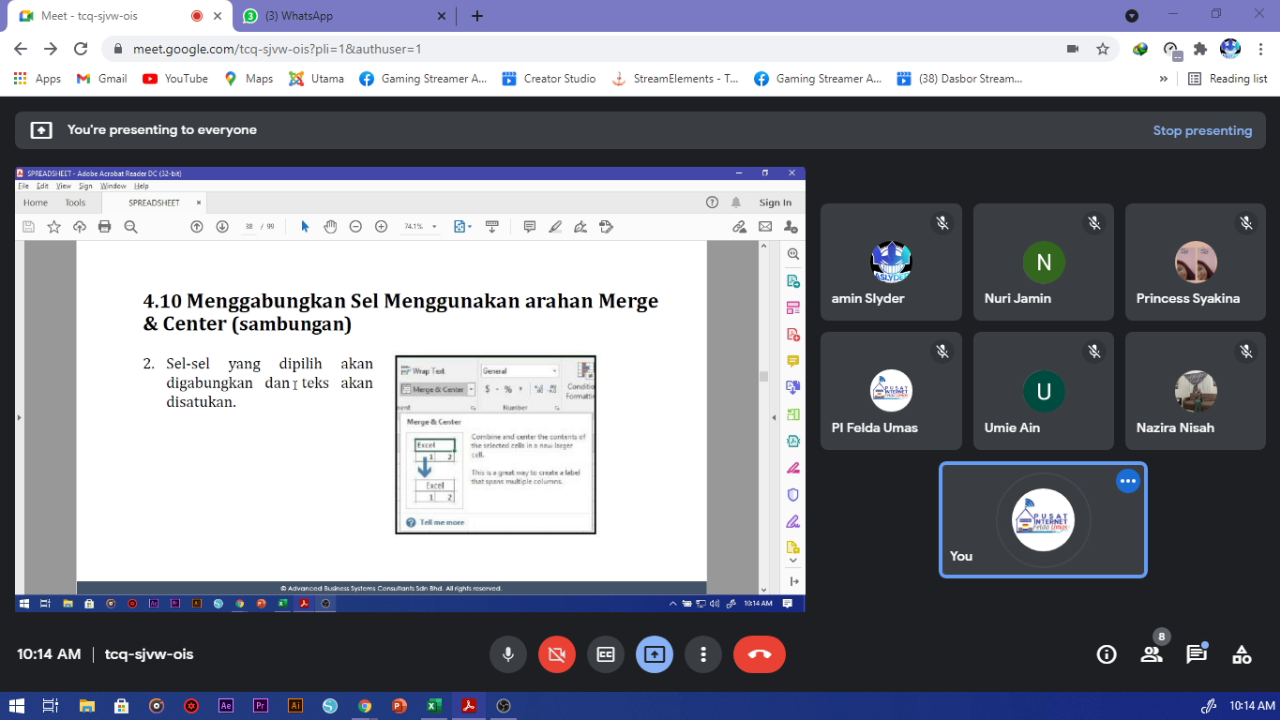1280x720 pixels.
Task: Open the meeting details info icon
Action: pos(1106,654)
